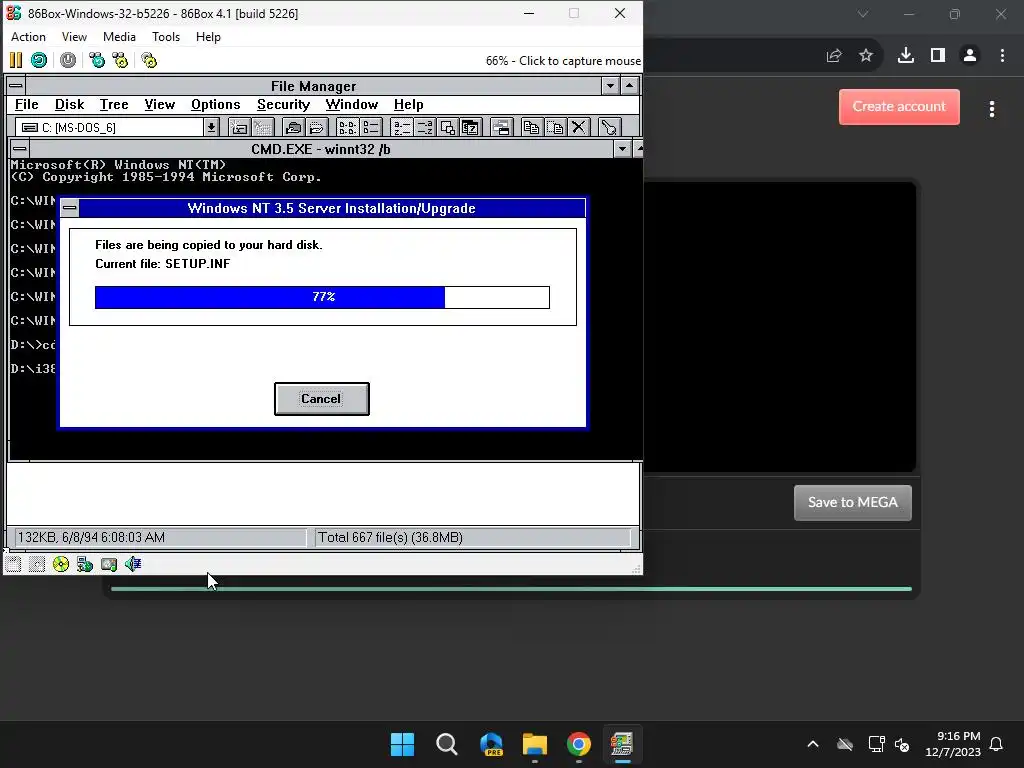Open New Window toolbar icon in File Manager
This screenshot has width=1024, height=768.
click(502, 127)
